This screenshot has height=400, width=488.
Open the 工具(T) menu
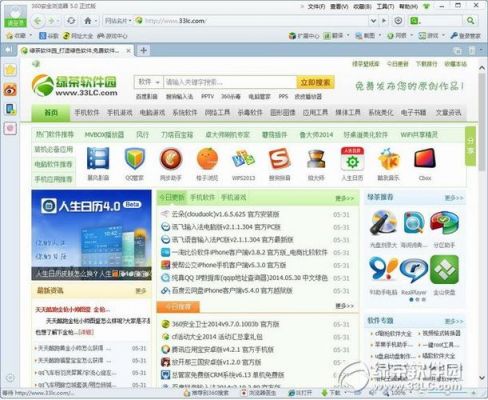tap(385, 6)
